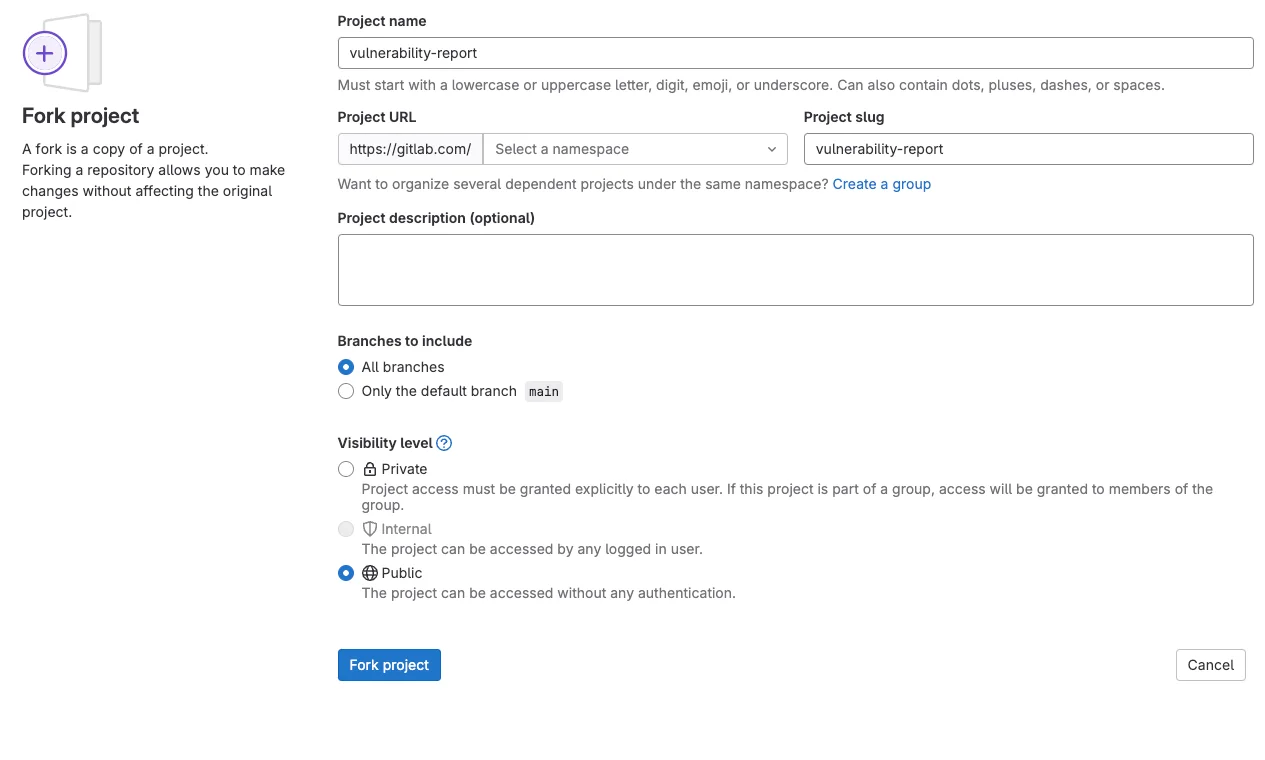
Task: Click the main branch name badge
Action: [544, 392]
